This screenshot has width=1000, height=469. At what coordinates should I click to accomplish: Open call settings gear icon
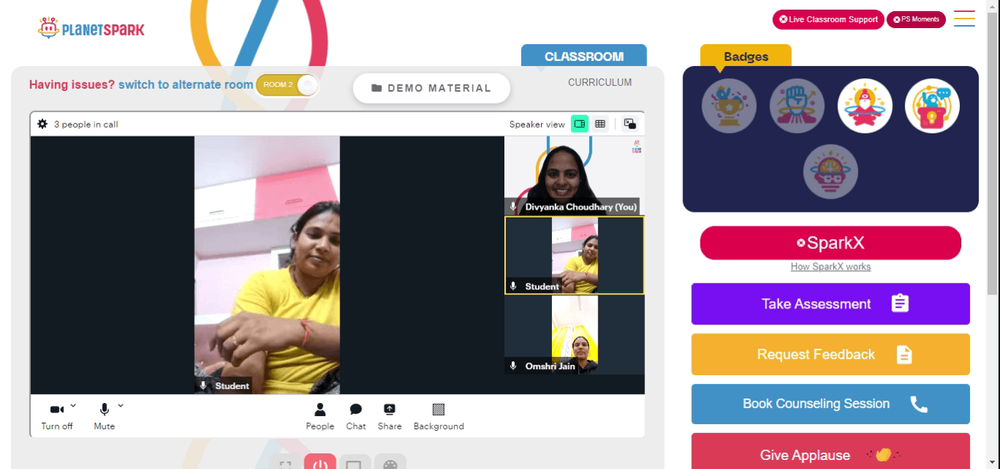[x=42, y=124]
